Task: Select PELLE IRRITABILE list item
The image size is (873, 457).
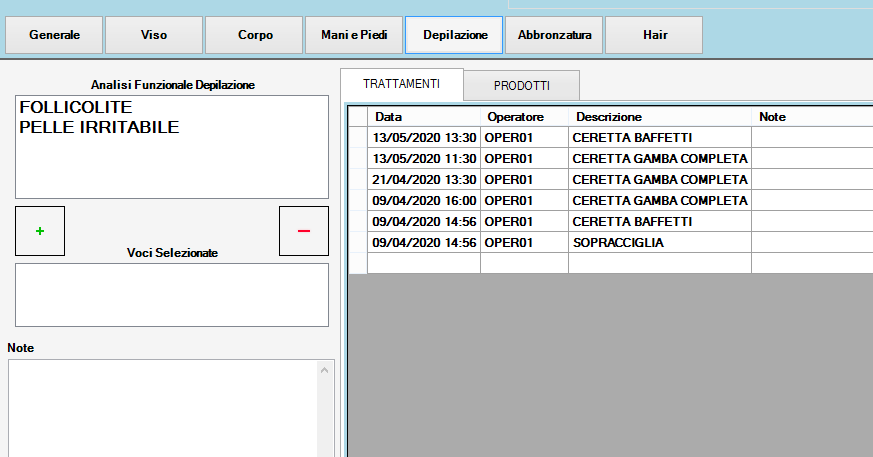Action: (99, 127)
